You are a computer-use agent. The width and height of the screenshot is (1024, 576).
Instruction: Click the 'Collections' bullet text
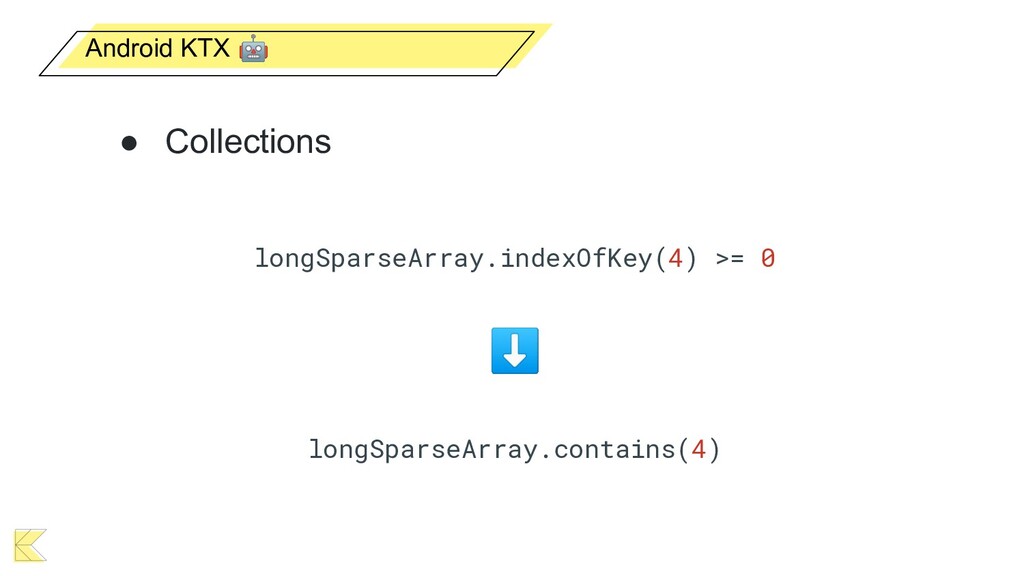point(247,142)
